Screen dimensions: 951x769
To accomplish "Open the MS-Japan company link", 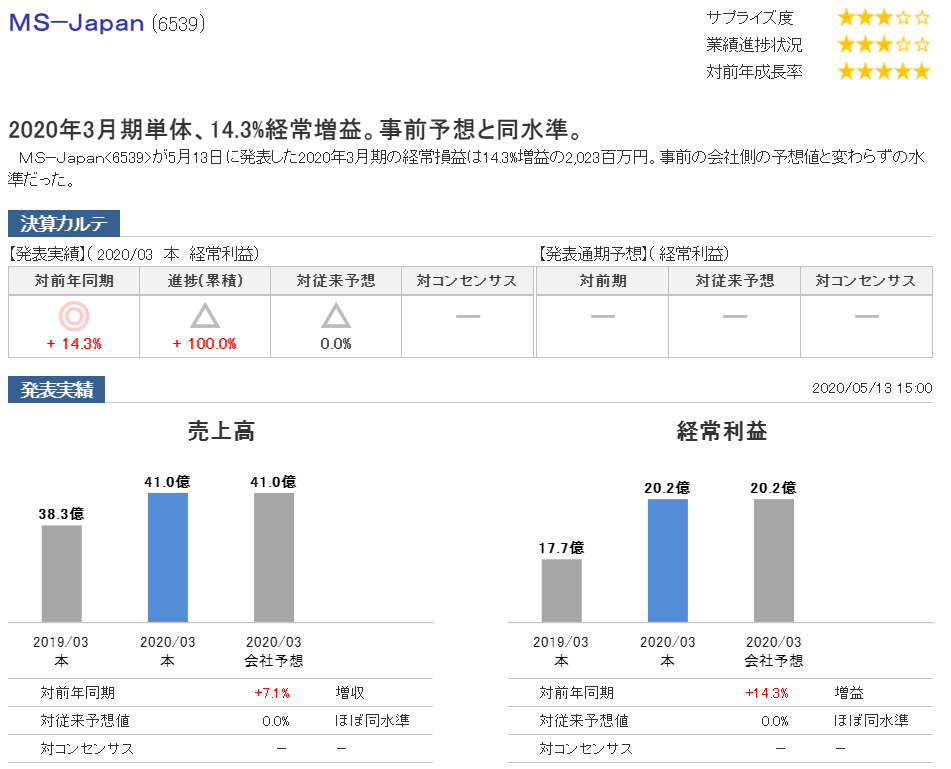I will point(76,23).
